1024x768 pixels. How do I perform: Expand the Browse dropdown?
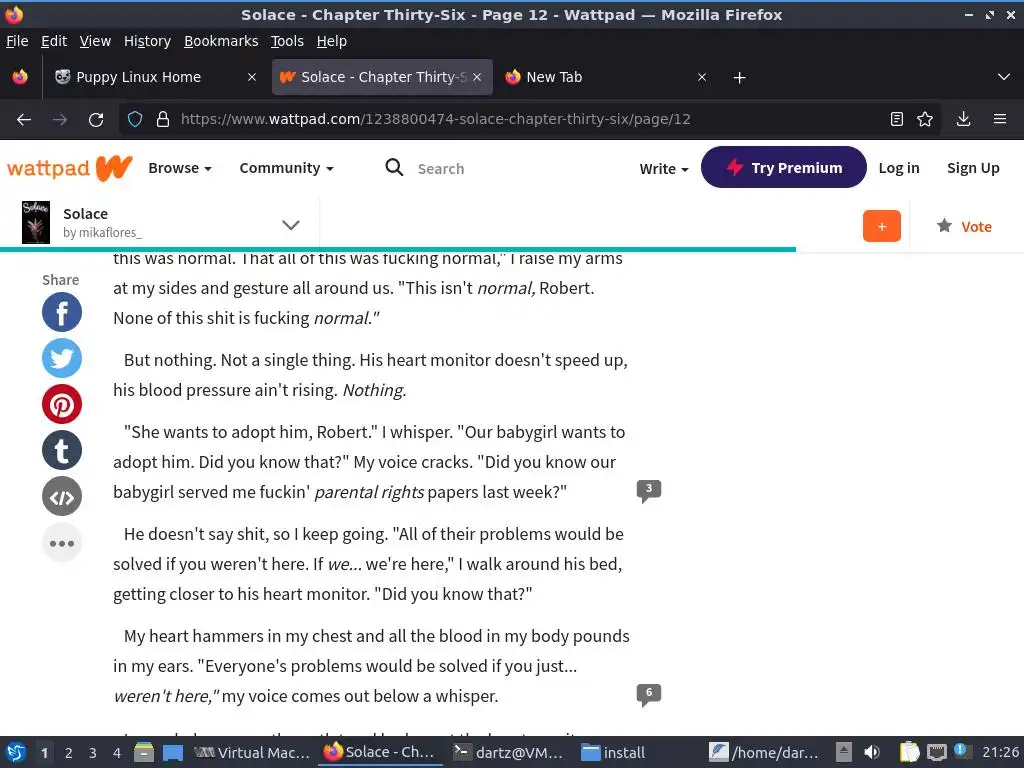(180, 168)
